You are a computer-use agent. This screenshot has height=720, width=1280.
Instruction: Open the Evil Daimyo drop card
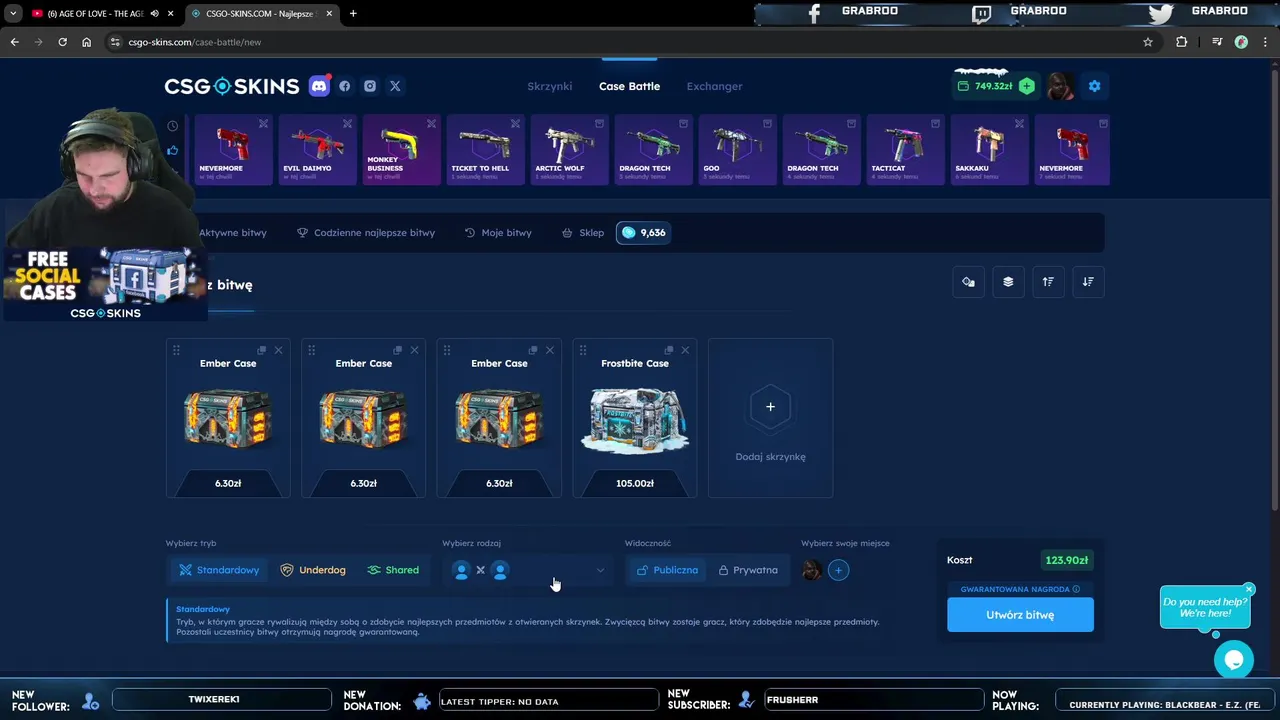click(x=318, y=150)
